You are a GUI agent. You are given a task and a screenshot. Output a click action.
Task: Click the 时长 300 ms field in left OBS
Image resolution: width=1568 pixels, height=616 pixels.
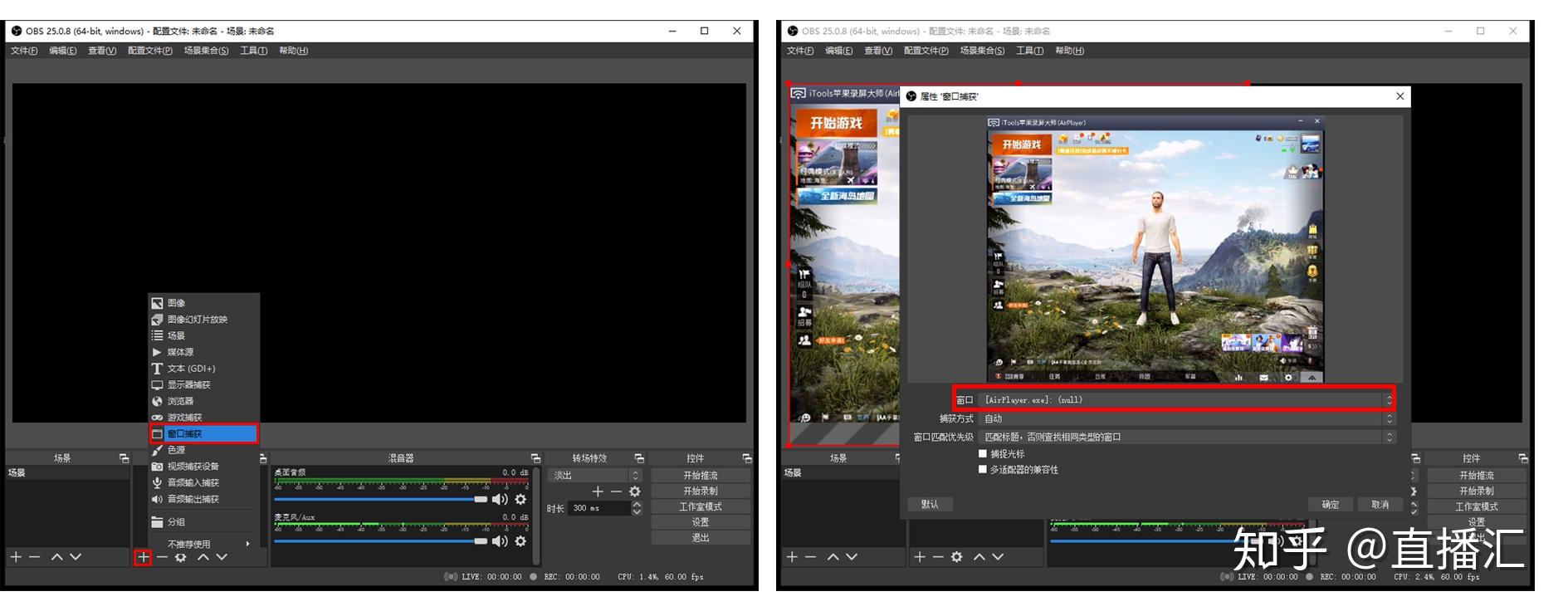599,508
